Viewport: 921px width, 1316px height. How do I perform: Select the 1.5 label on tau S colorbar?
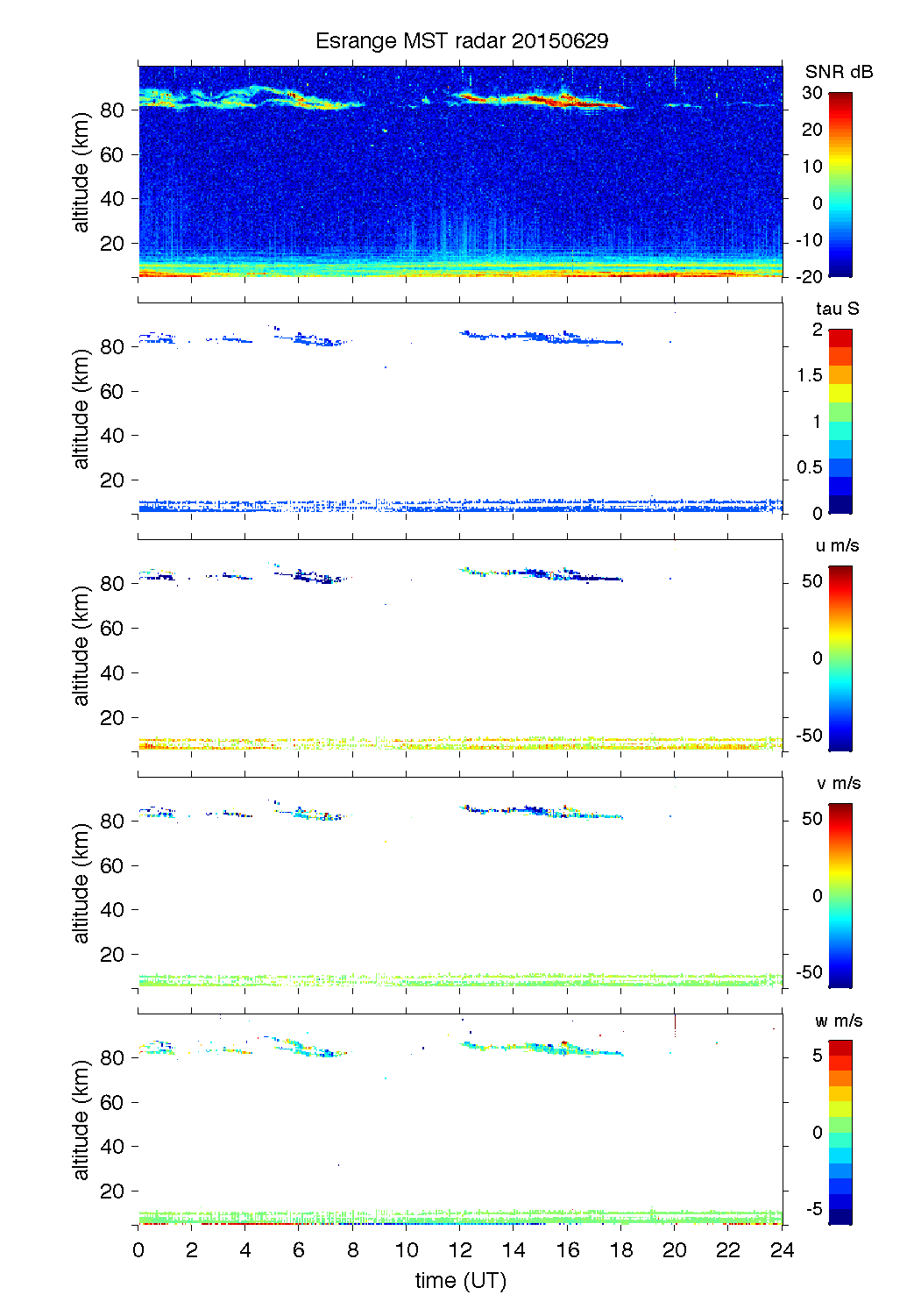(810, 375)
